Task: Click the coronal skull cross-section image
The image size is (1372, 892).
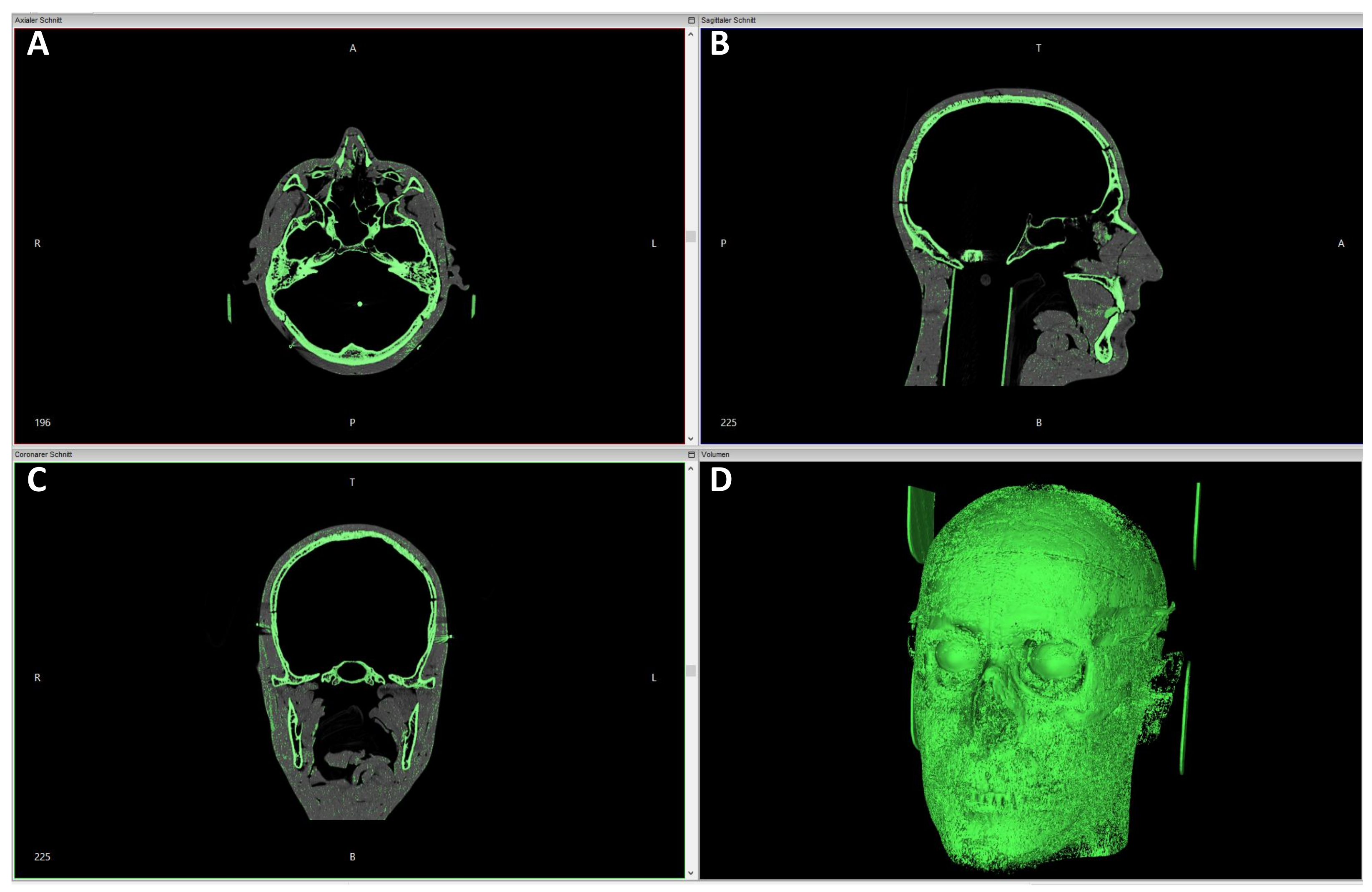Action: [353, 669]
